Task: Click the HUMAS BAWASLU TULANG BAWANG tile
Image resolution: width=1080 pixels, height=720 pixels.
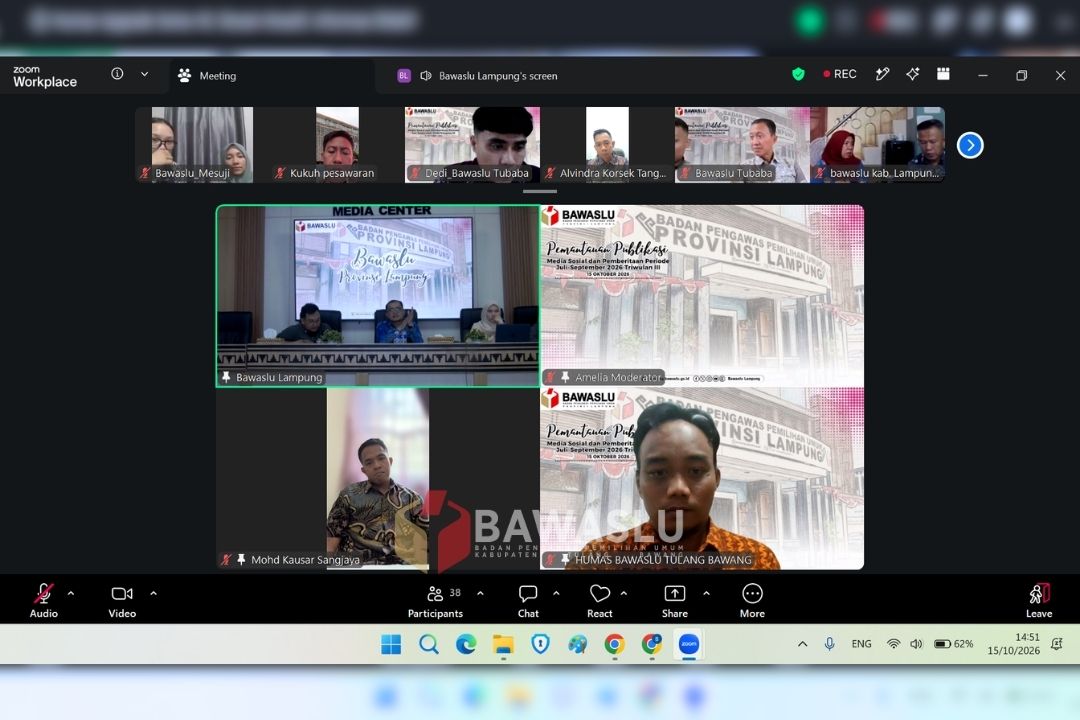Action: click(x=703, y=479)
